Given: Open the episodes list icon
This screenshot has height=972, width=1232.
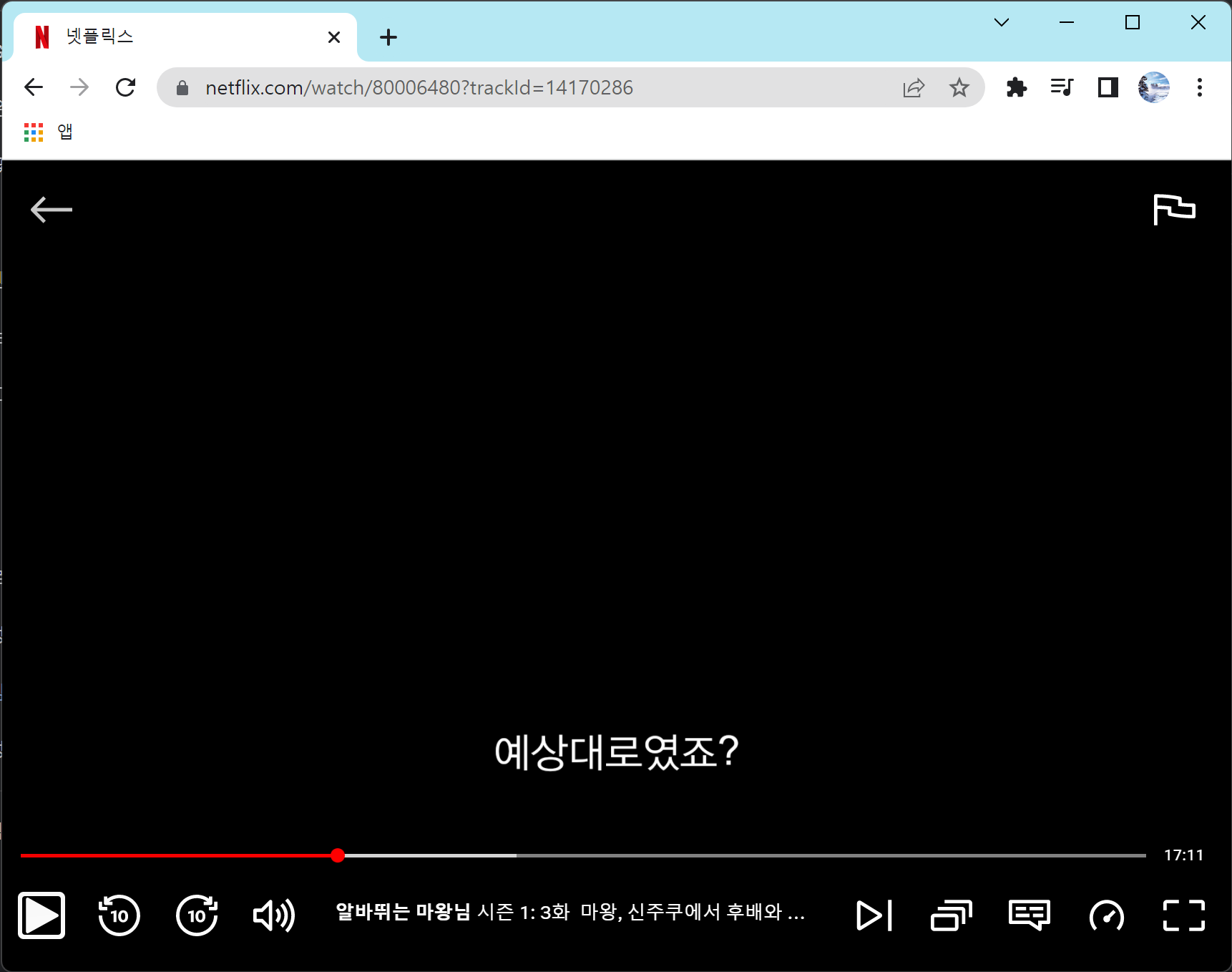Looking at the screenshot, I should [x=952, y=915].
